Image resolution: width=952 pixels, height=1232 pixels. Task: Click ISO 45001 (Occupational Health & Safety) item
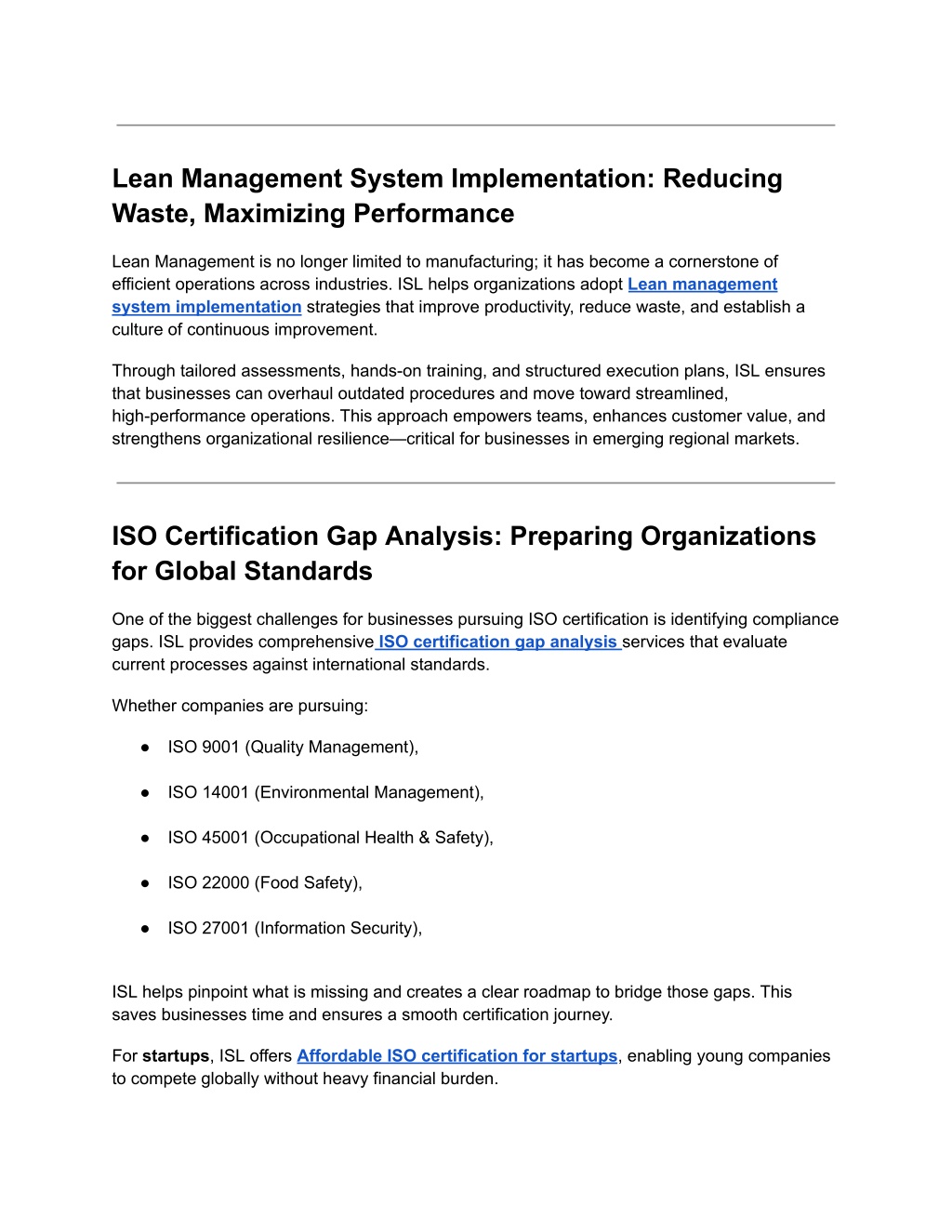click(x=330, y=838)
